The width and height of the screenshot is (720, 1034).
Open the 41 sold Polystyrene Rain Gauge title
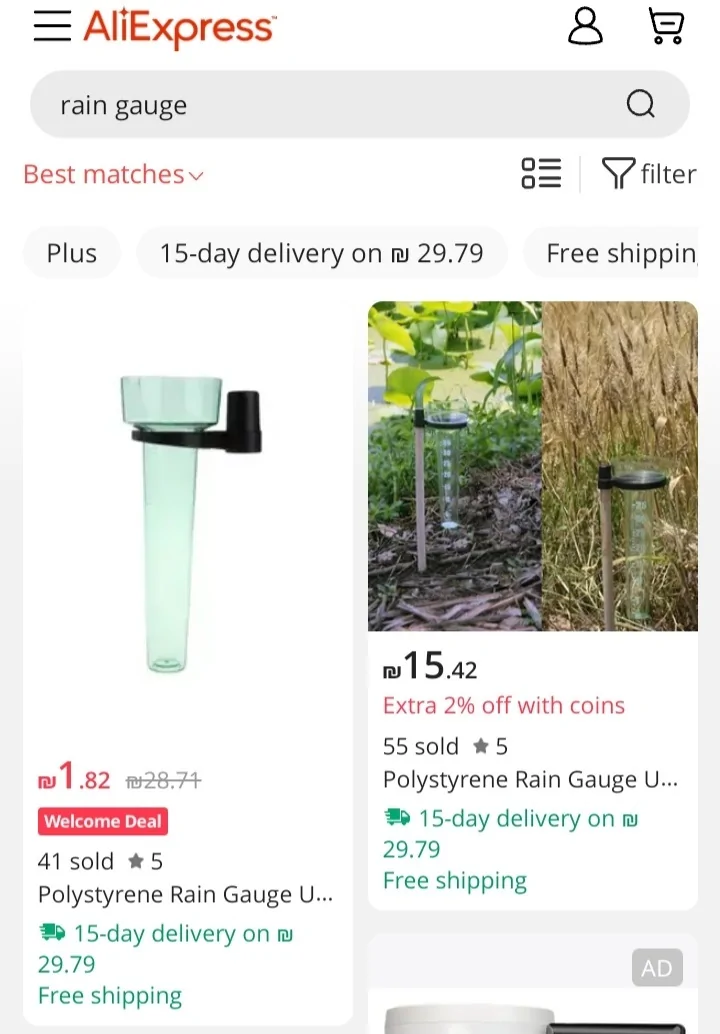click(x=185, y=894)
